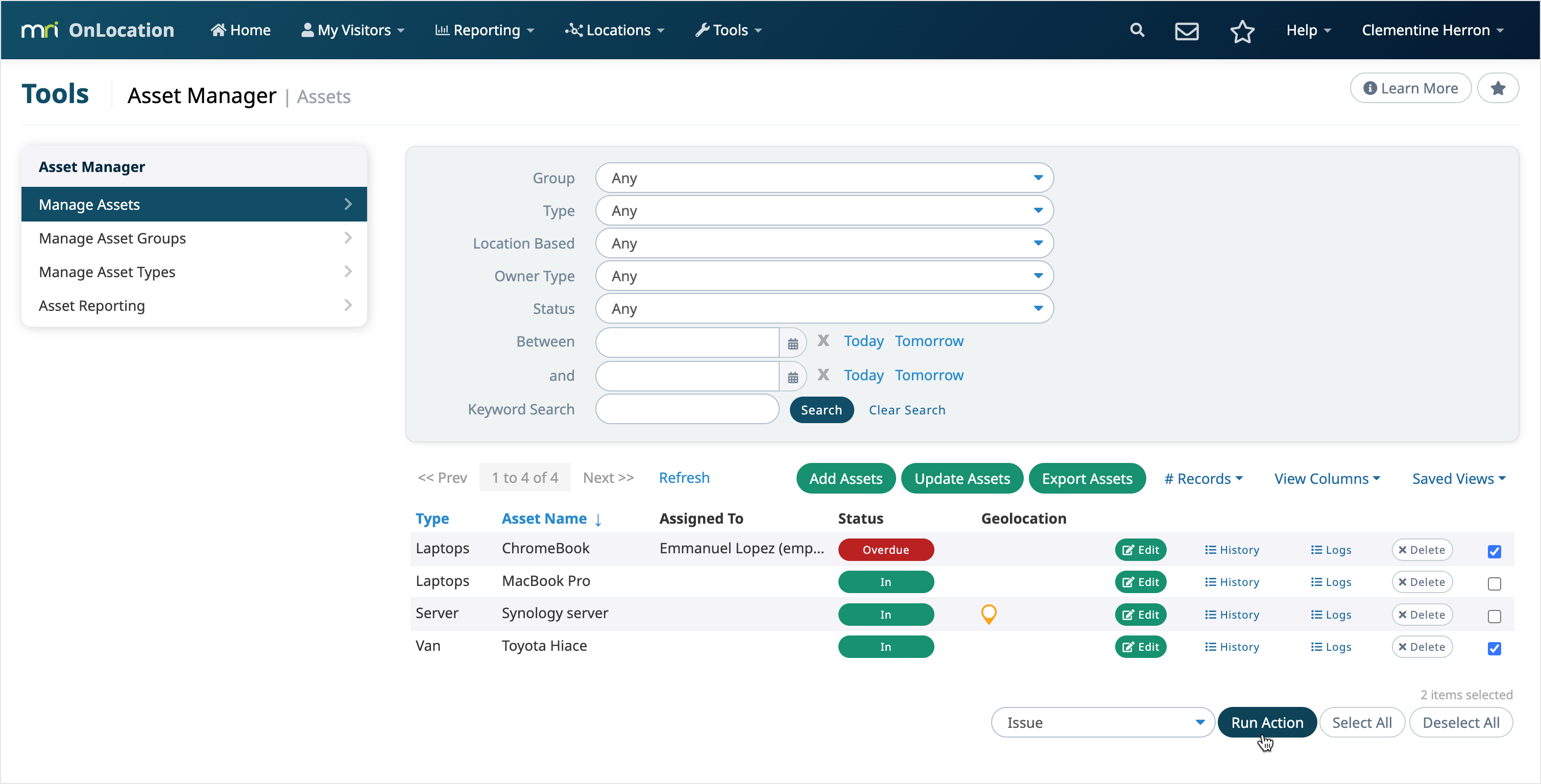Sort by Asset Name column header
Screen dimensions: 1541x784
pos(551,519)
